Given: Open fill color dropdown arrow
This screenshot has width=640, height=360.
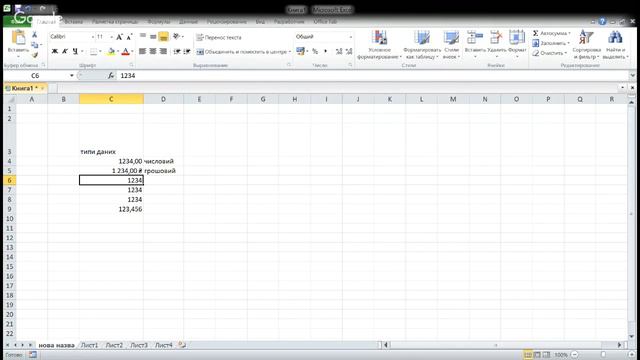Looking at the screenshot, I should pos(118,51).
